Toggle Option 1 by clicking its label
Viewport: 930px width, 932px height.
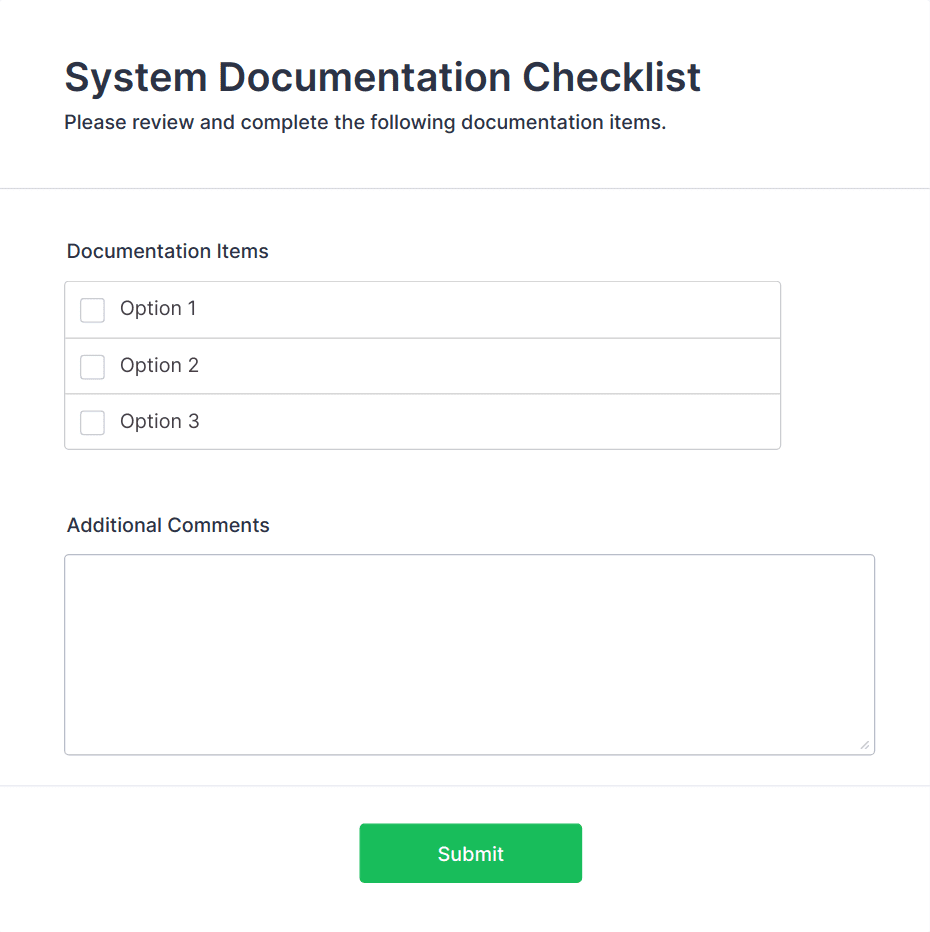pyautogui.click(x=159, y=310)
